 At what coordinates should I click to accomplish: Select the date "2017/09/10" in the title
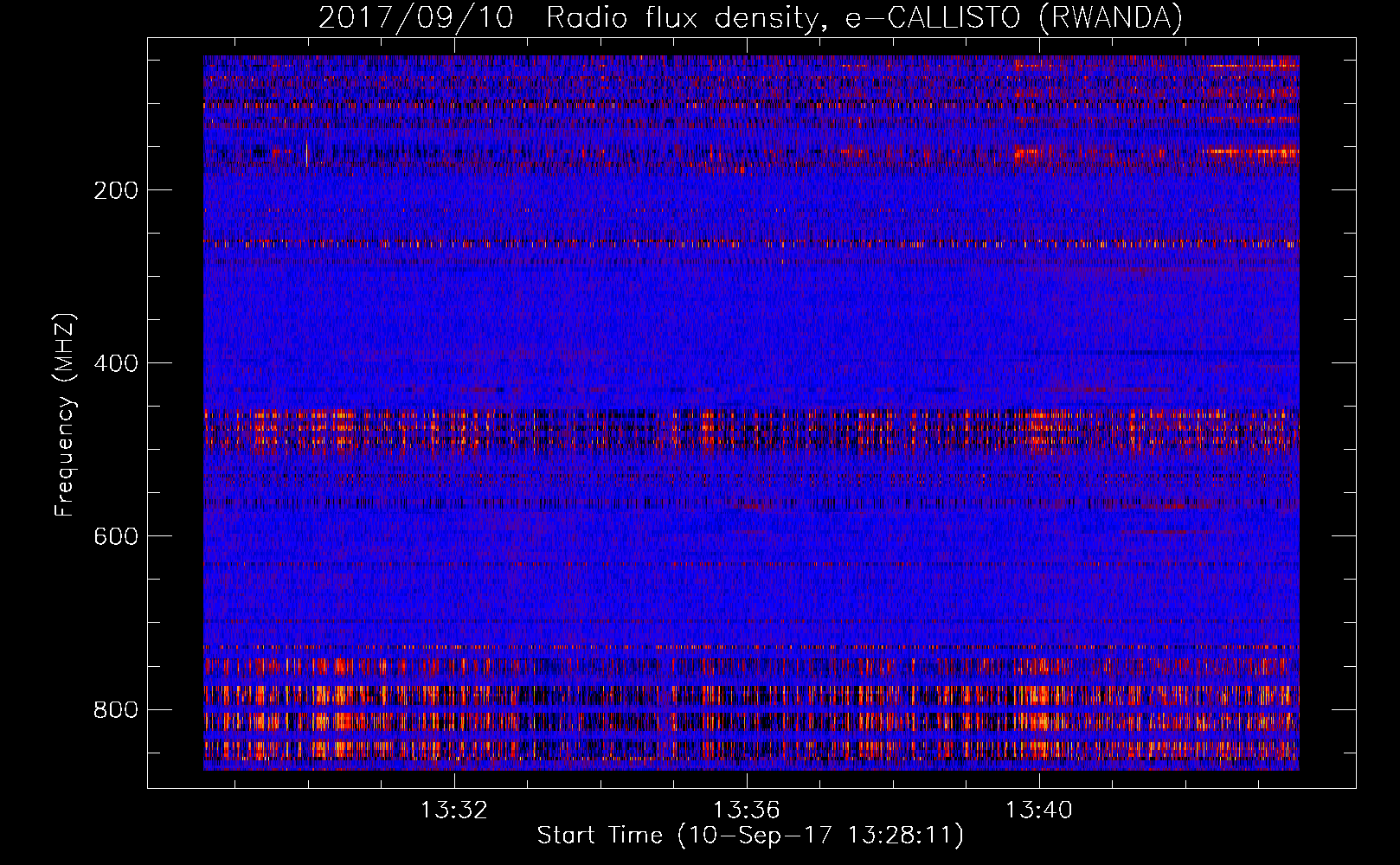(416, 17)
